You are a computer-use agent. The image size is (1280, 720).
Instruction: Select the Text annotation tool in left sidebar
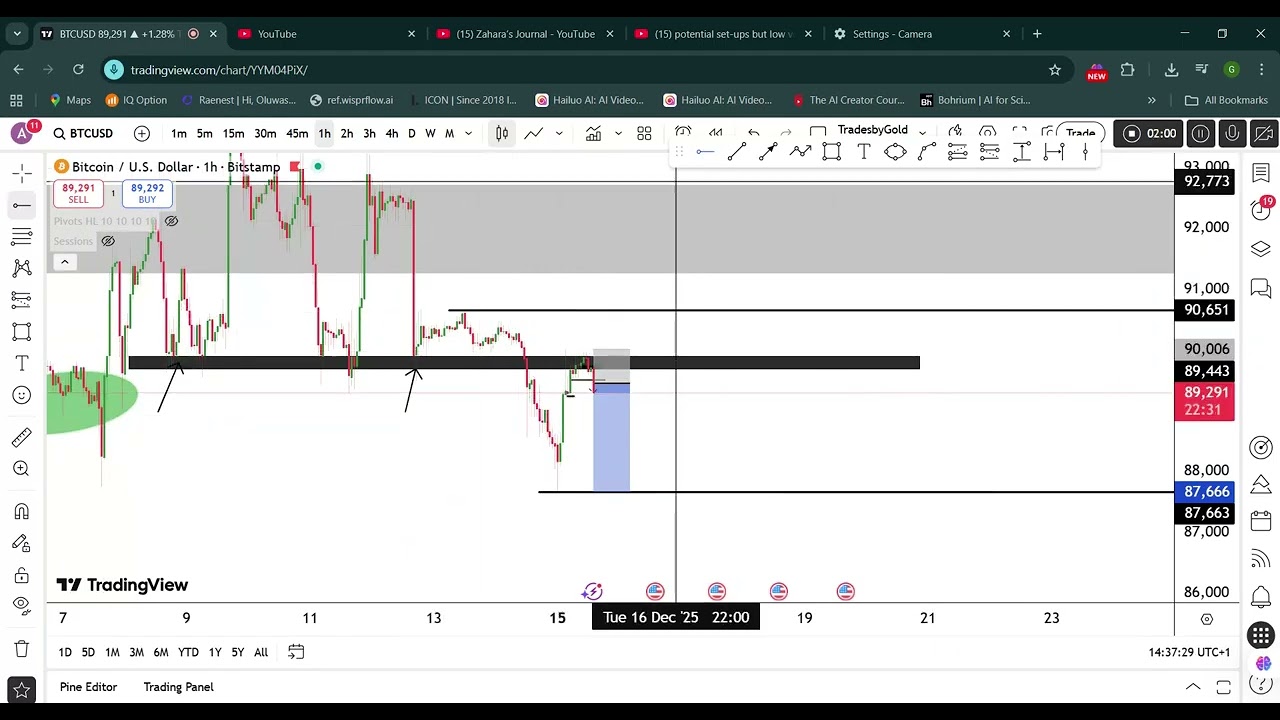tap(21, 363)
